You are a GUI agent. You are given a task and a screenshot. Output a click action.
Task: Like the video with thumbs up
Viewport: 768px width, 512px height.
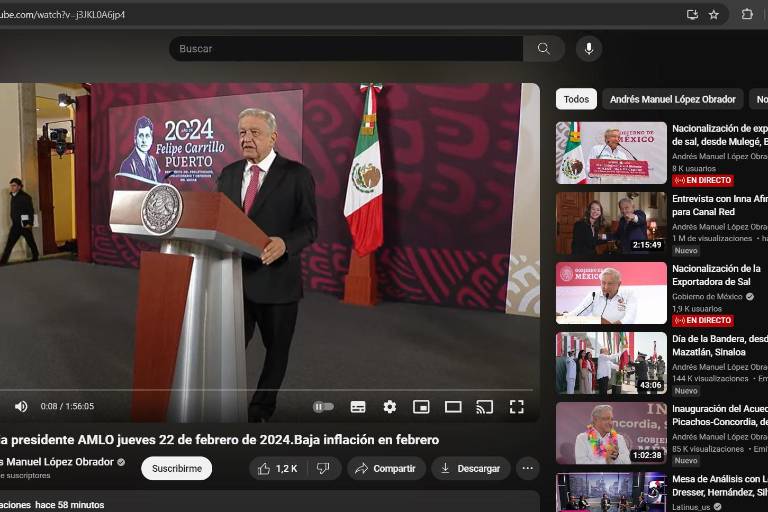(x=278, y=469)
